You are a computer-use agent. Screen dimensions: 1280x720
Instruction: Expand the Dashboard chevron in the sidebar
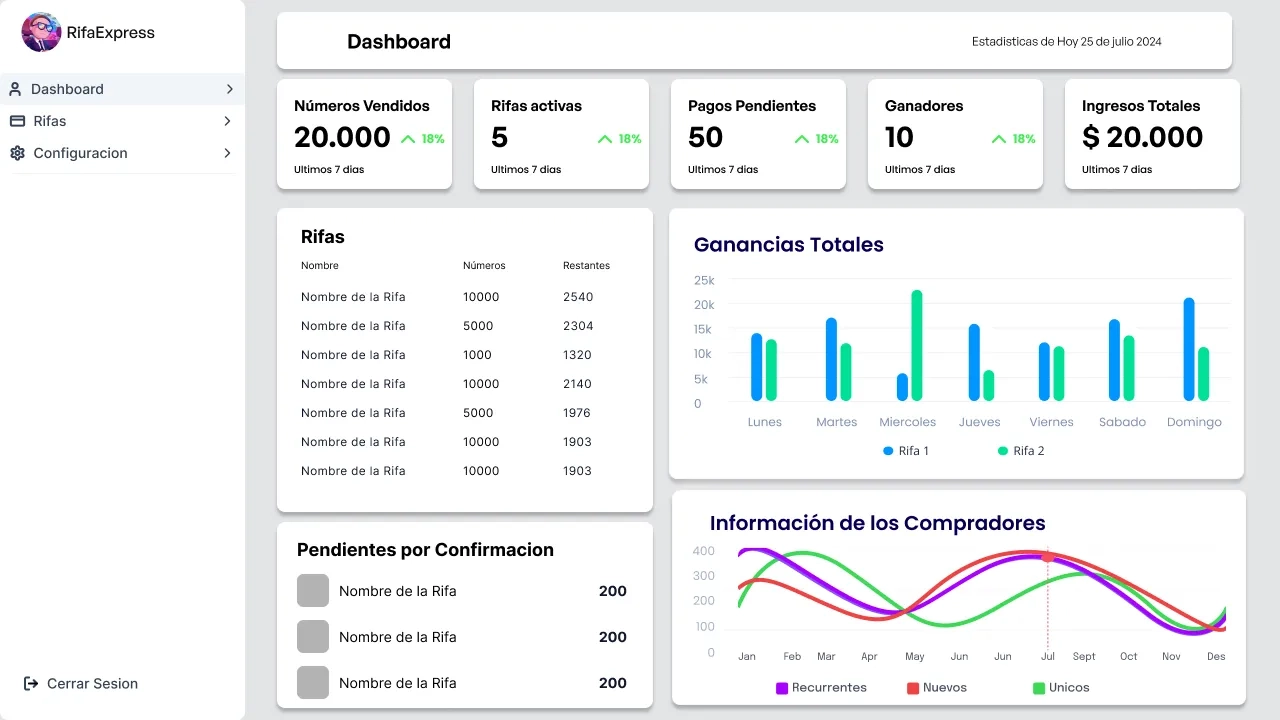231,89
